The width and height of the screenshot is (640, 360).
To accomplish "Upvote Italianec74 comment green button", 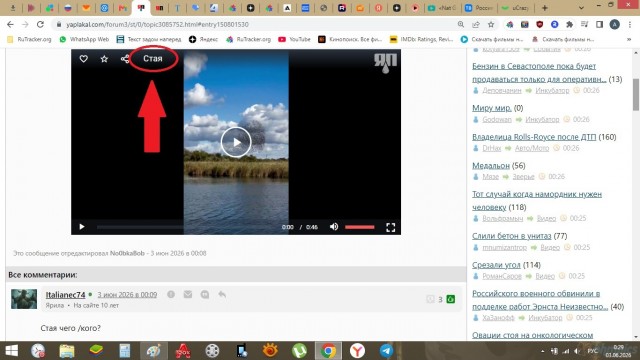I will [451, 299].
